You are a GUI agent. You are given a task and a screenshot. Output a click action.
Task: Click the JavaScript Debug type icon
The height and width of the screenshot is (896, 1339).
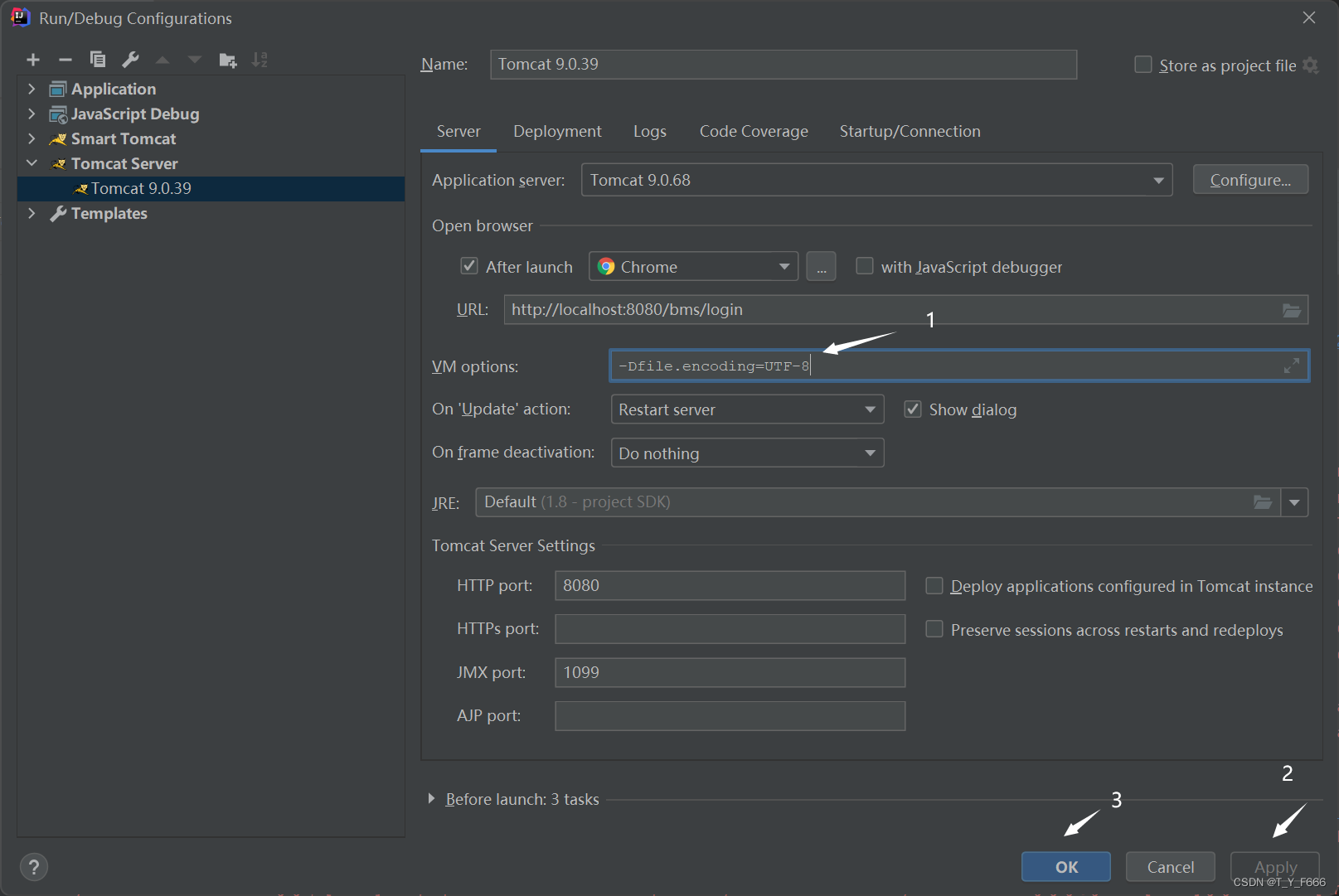click(58, 114)
